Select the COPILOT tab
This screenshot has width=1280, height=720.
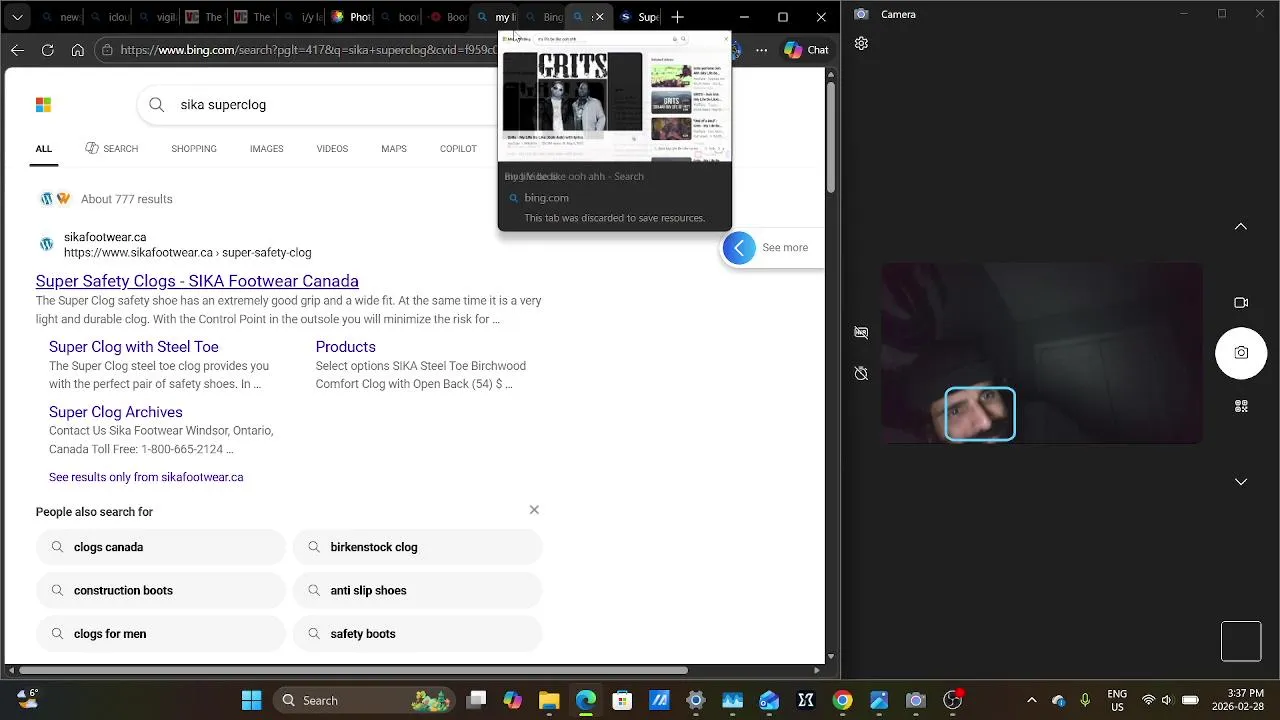click(x=458, y=148)
